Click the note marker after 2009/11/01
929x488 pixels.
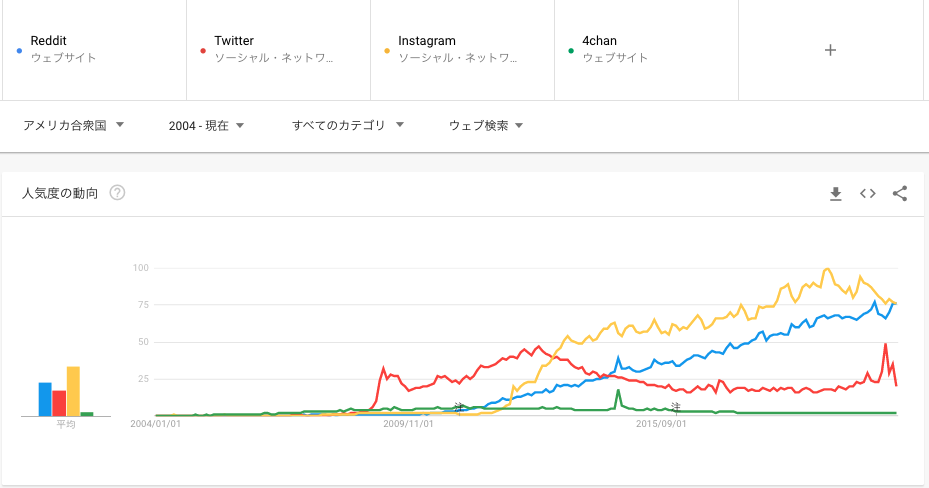(459, 407)
